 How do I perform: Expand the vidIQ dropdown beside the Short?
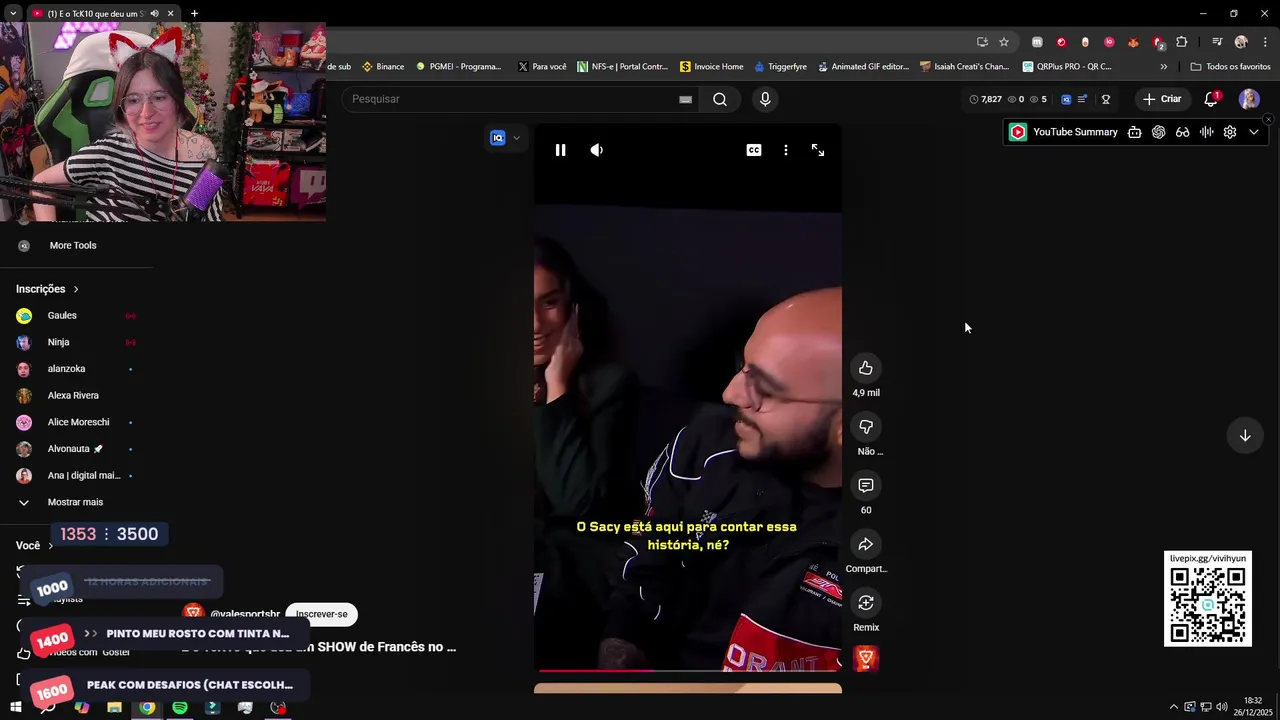(516, 138)
